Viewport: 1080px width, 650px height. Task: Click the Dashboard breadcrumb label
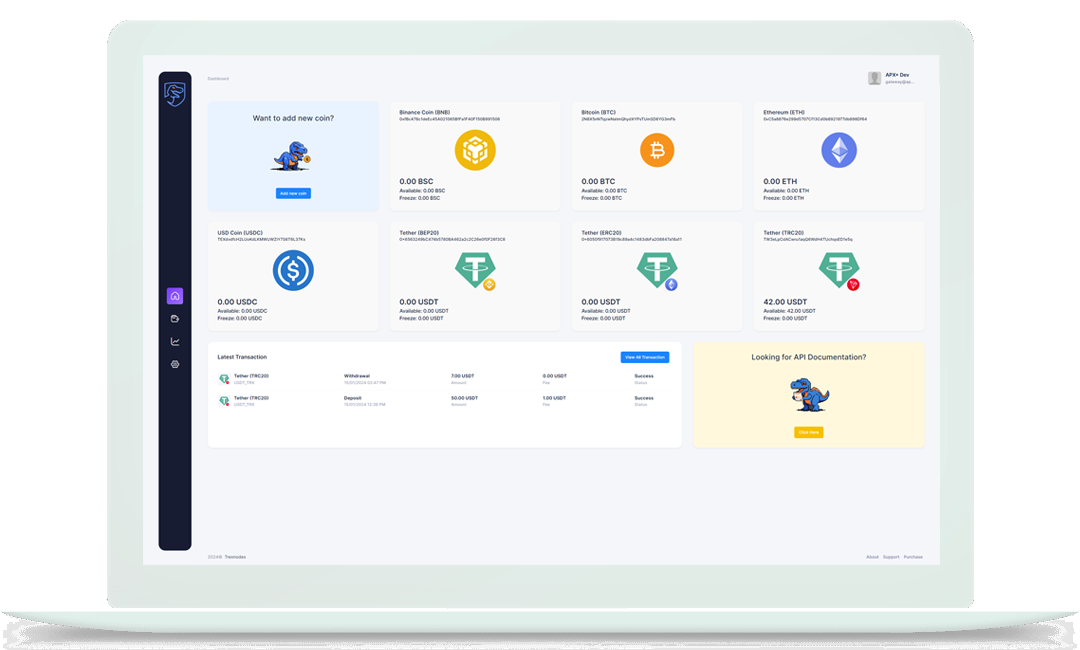[x=218, y=78]
